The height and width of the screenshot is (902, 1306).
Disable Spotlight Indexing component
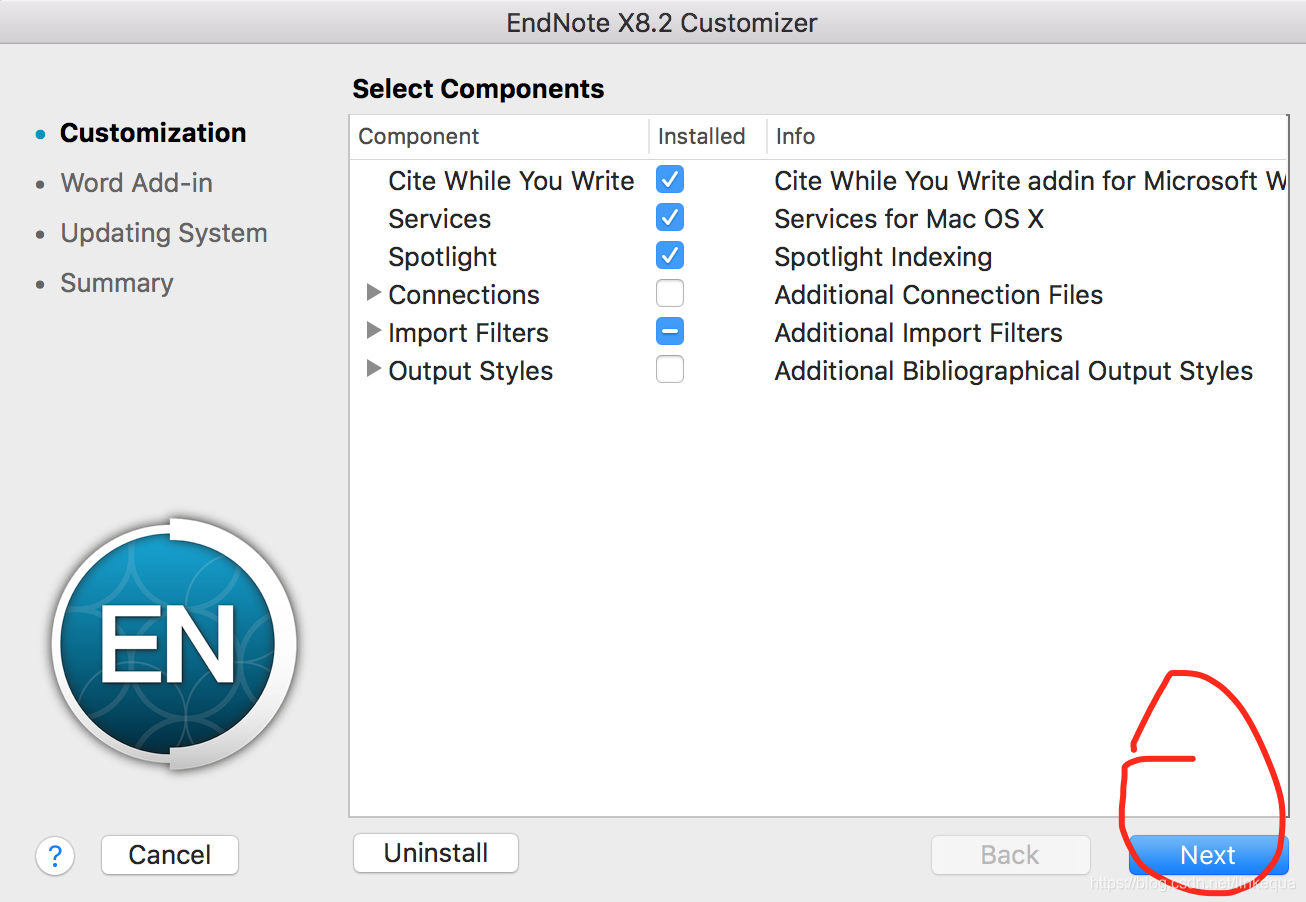click(669, 255)
